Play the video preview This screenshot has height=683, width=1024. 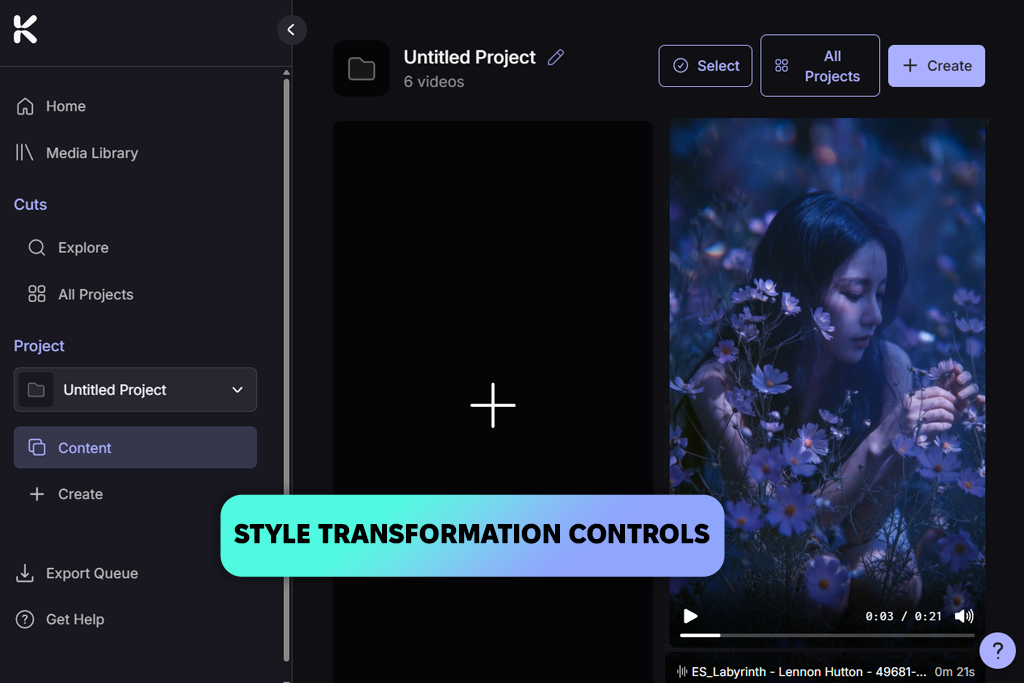[690, 616]
